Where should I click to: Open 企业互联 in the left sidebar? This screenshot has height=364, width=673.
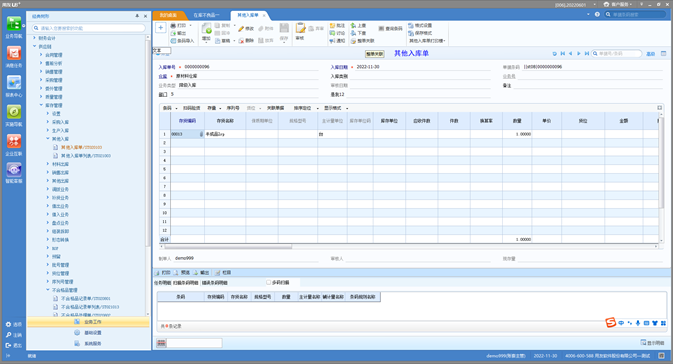[14, 145]
